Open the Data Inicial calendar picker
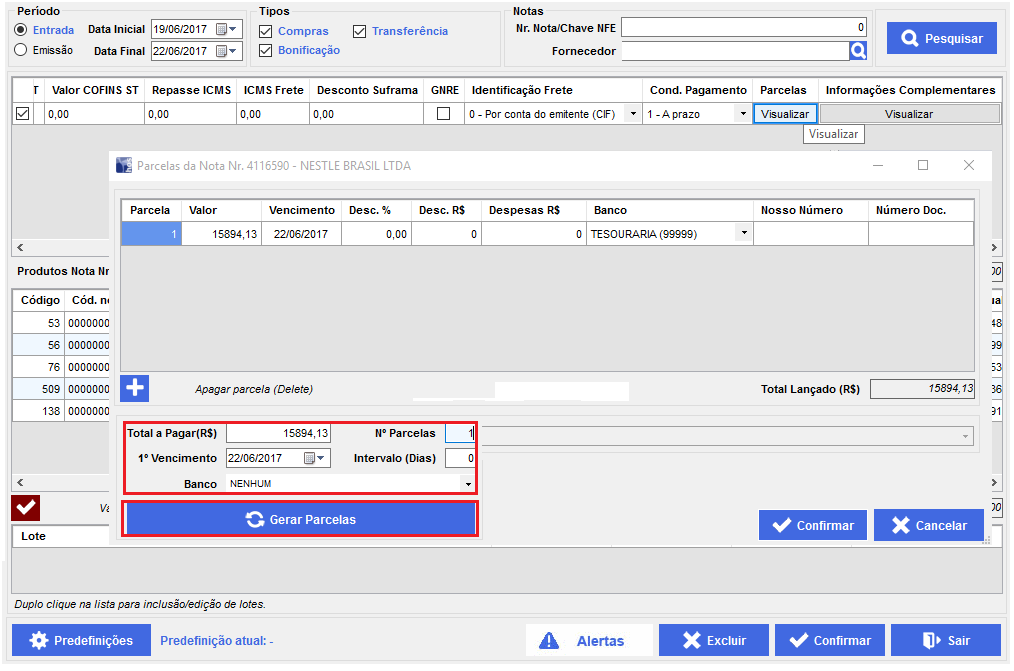This screenshot has height=671, width=1014. click(x=222, y=29)
